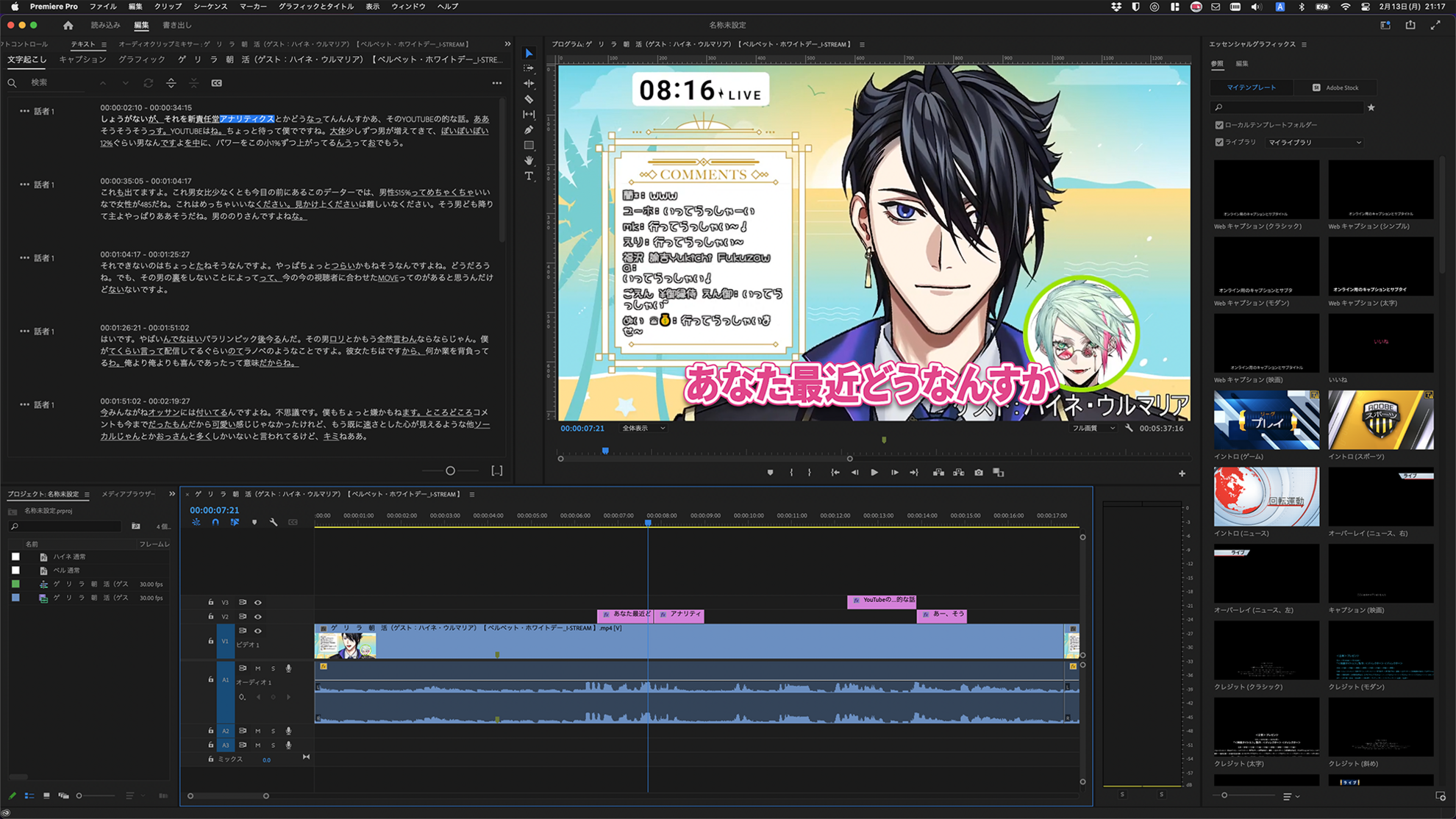Open the timeline settings wrench icon
The image size is (1456, 819).
(274, 522)
